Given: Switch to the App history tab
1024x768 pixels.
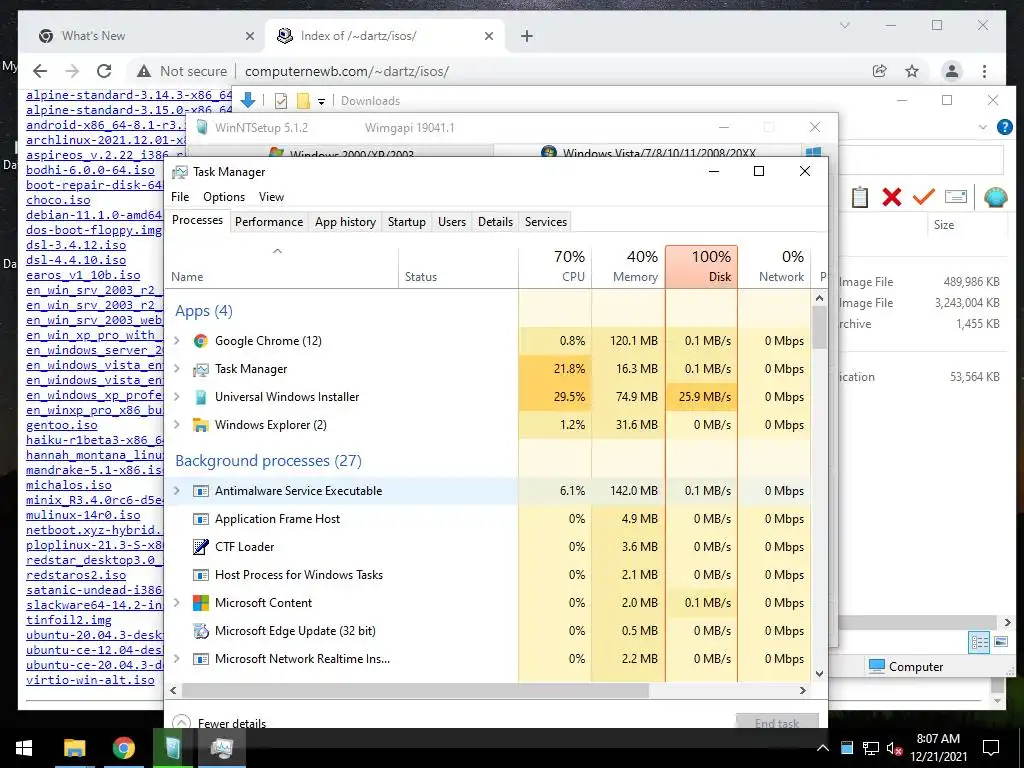Looking at the screenshot, I should tap(345, 222).
